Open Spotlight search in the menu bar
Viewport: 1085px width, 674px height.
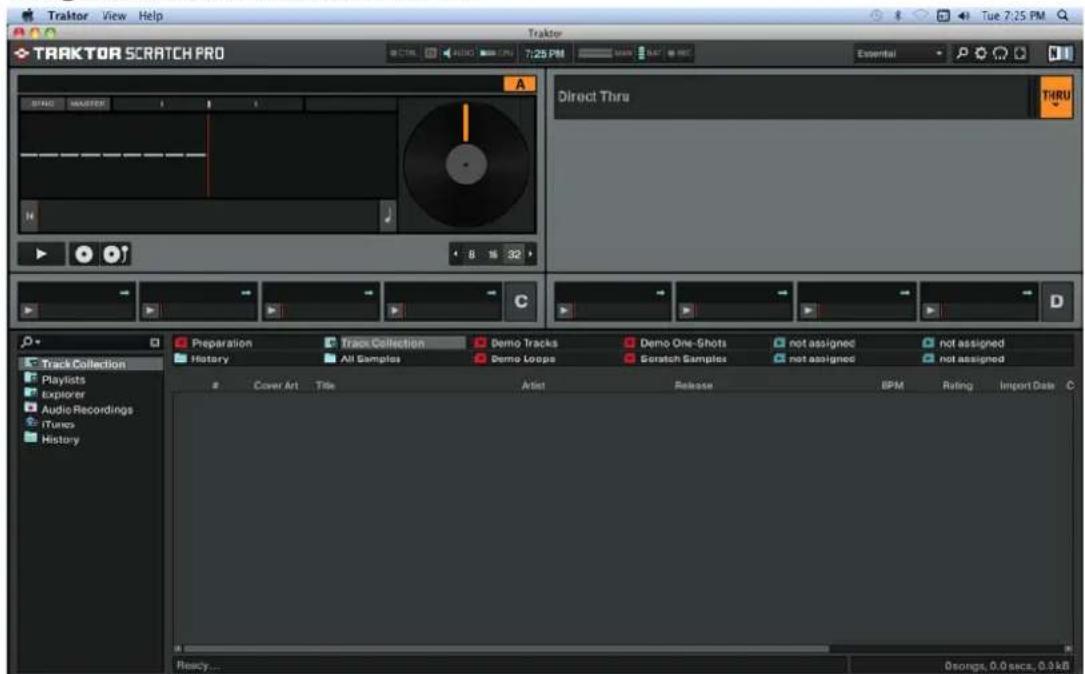1063,15
